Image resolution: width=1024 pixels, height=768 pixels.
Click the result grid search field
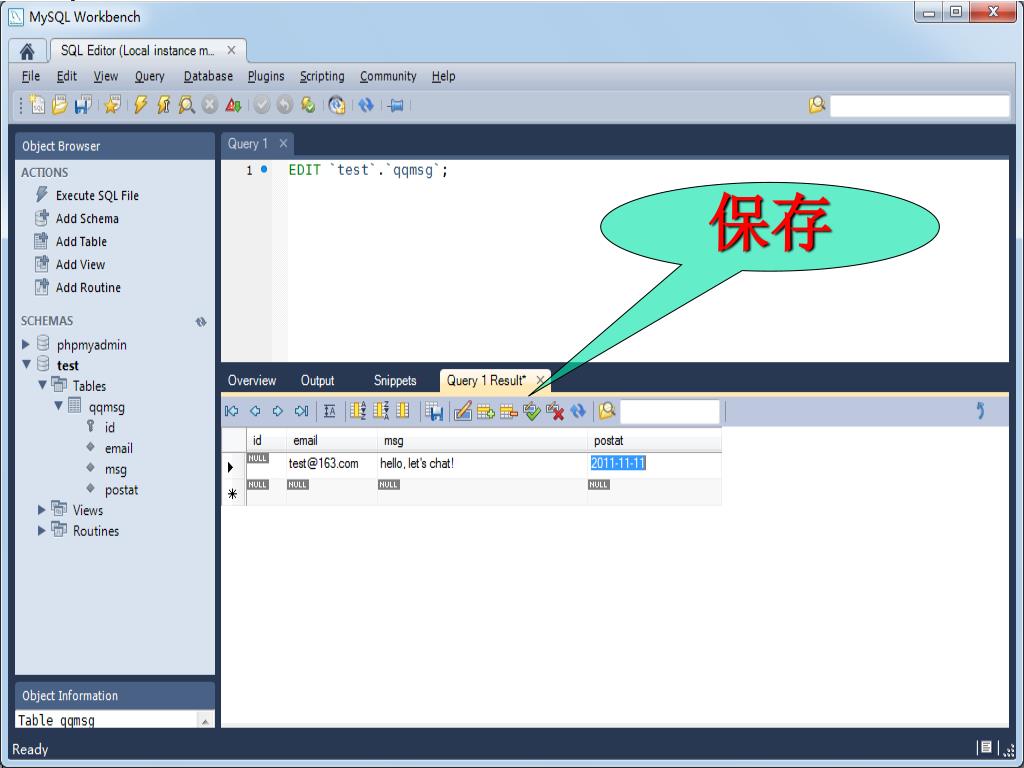point(670,411)
